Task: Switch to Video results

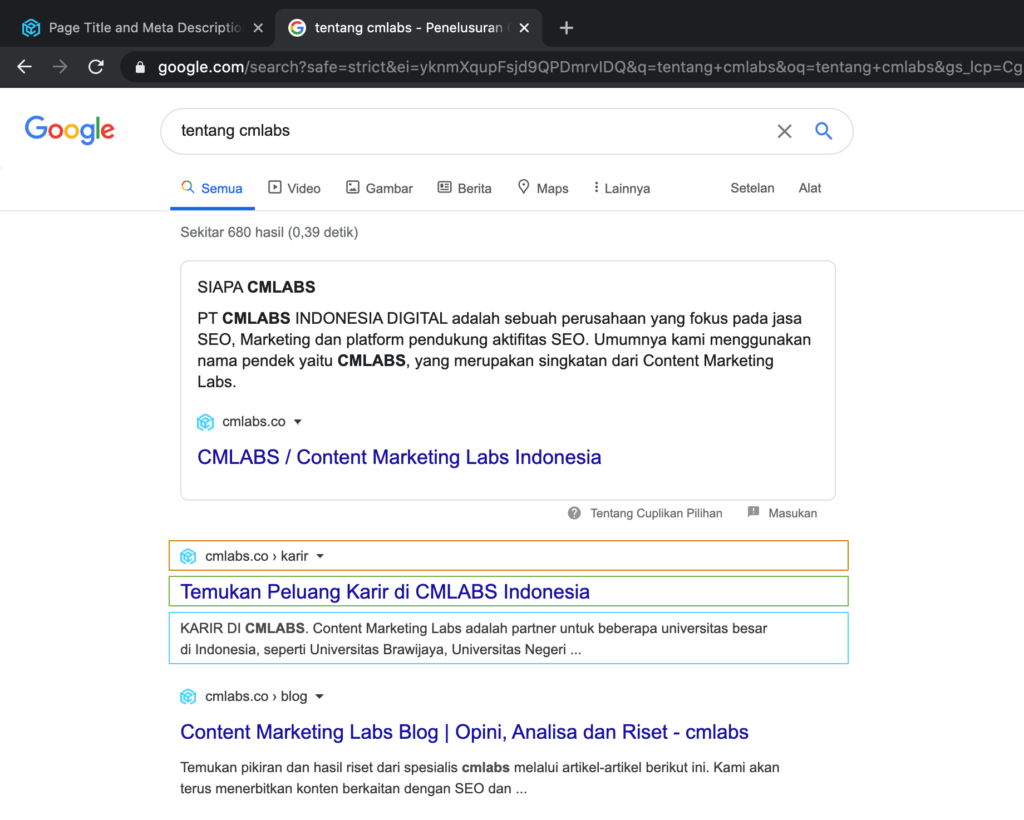Action: [x=295, y=189]
